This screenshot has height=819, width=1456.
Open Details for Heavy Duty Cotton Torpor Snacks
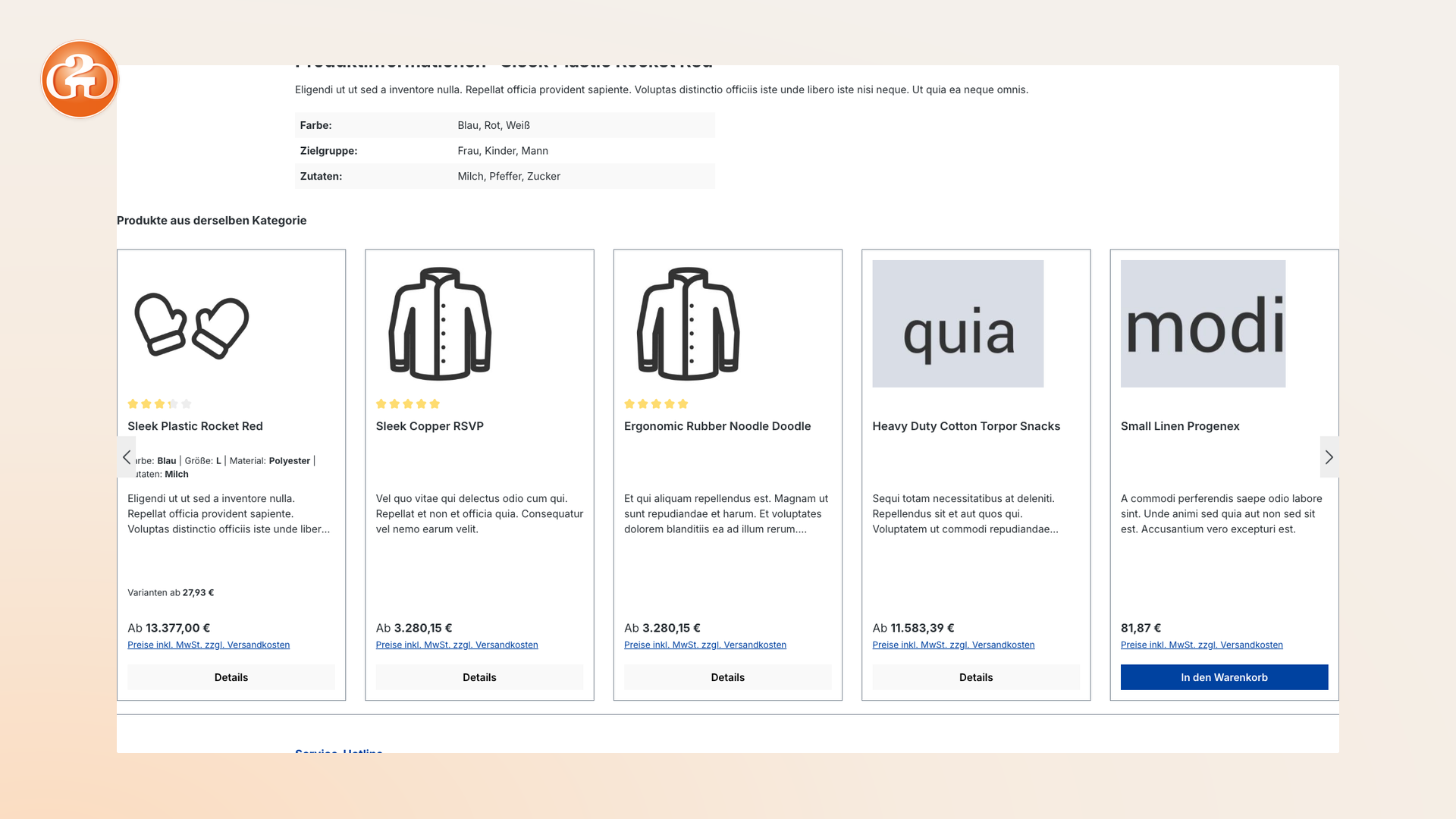point(976,677)
